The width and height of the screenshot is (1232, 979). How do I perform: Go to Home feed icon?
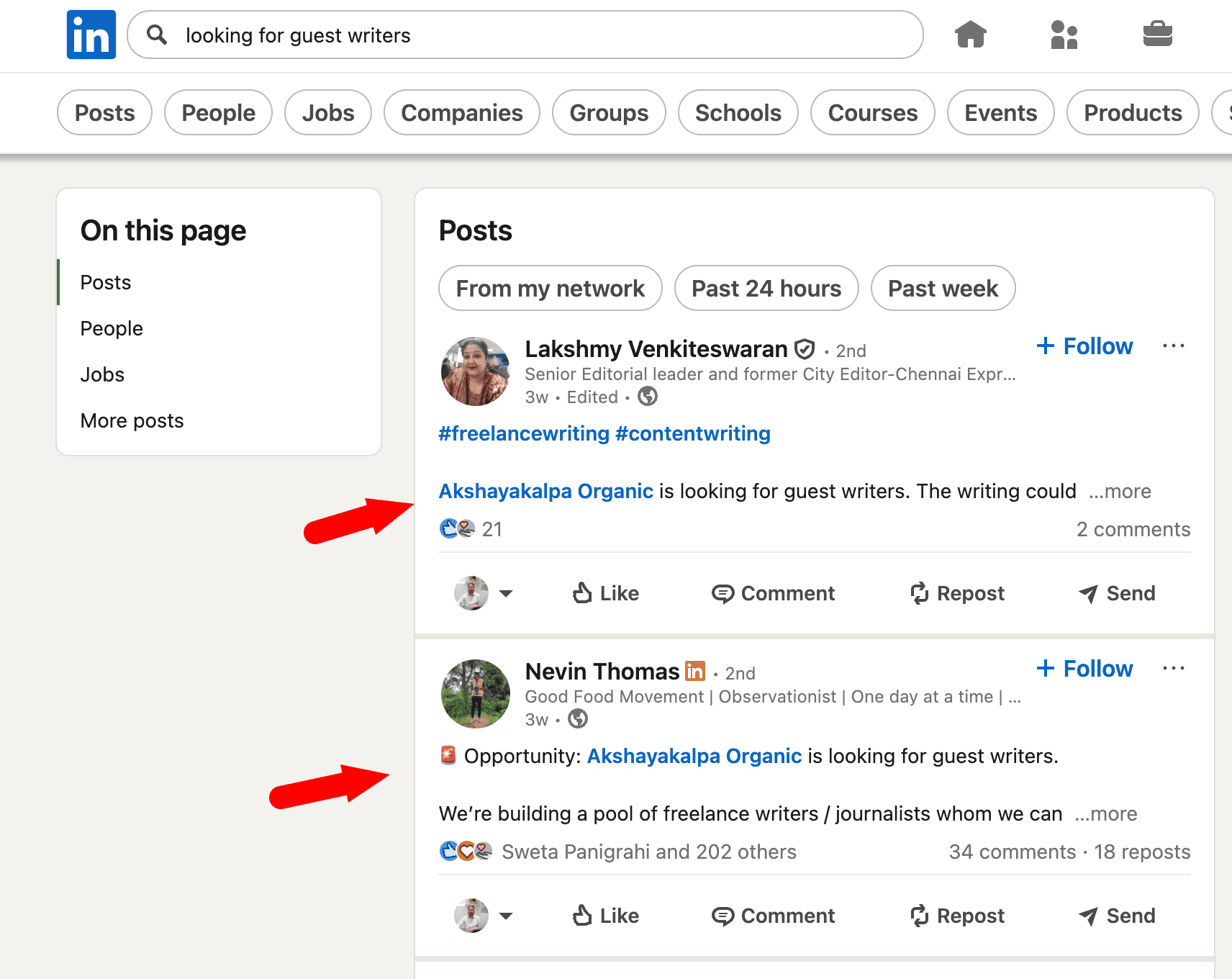coord(970,34)
